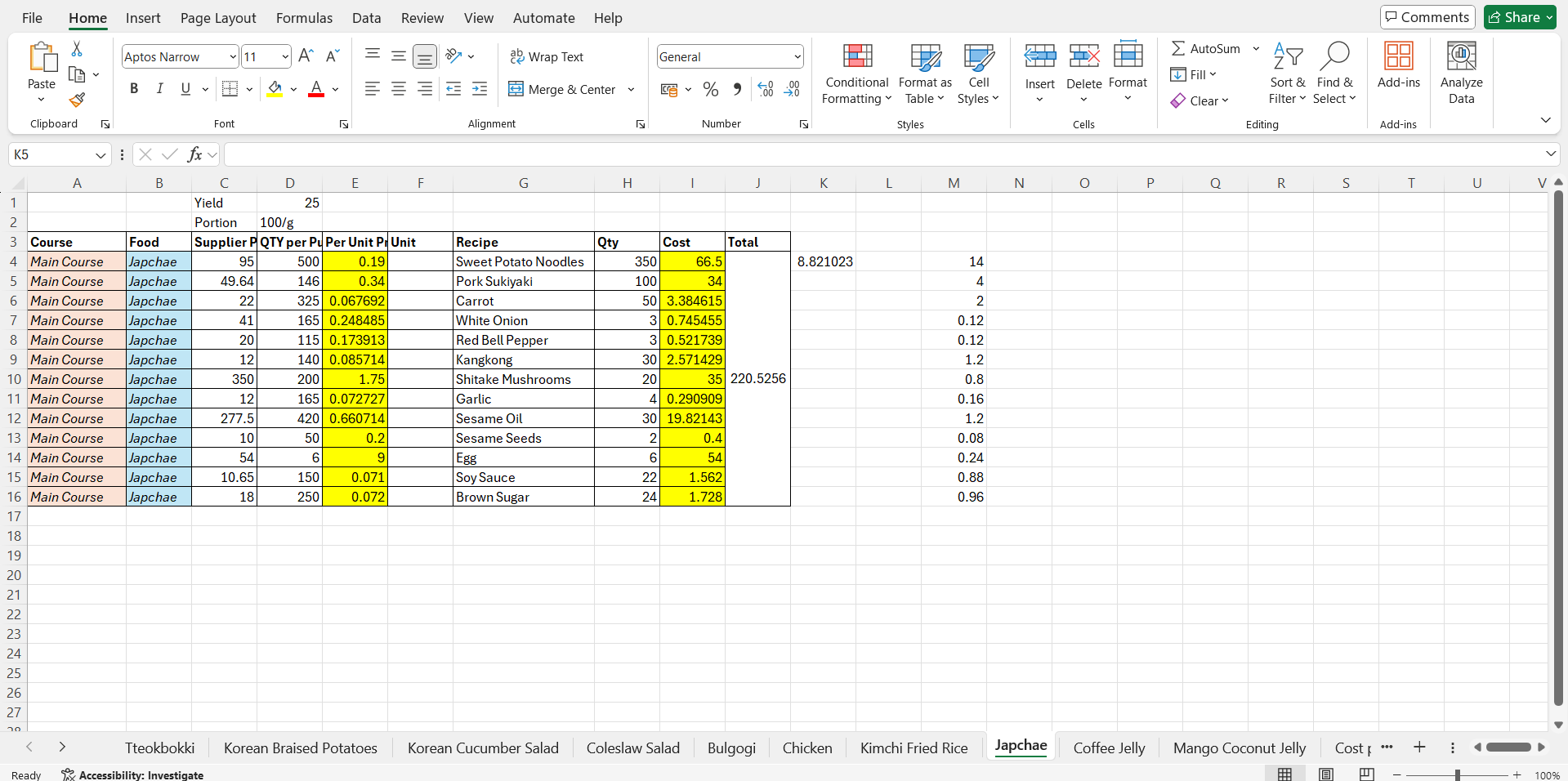Apply red Font Color

click(x=316, y=89)
